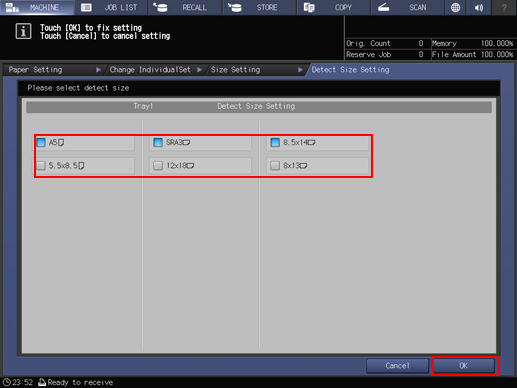
Task: Click the arrow after Size Setting
Action: pos(300,70)
